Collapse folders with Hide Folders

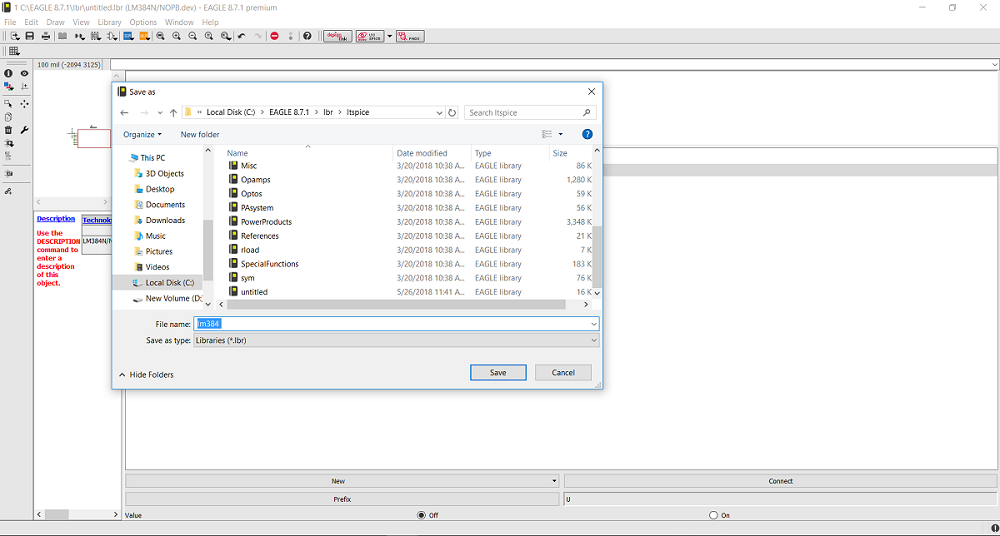(x=146, y=375)
